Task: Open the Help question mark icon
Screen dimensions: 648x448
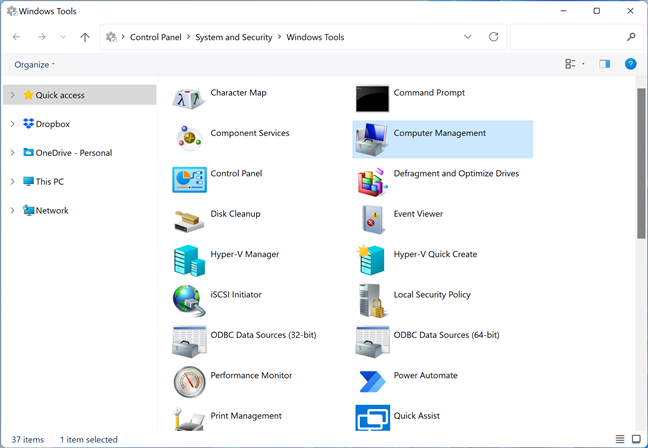Action: point(630,64)
